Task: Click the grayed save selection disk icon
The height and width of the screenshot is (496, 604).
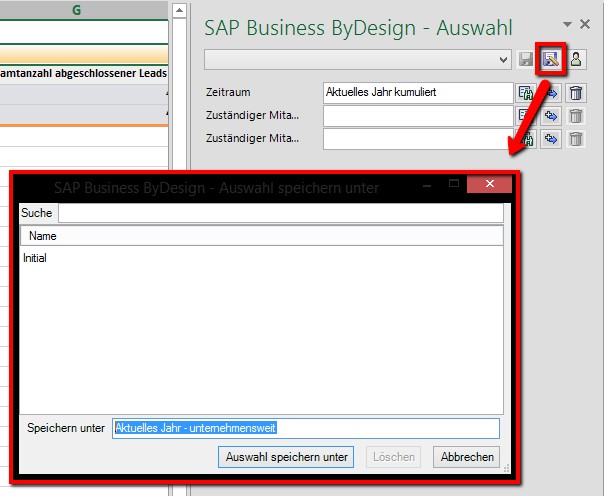Action: pyautogui.click(x=527, y=60)
